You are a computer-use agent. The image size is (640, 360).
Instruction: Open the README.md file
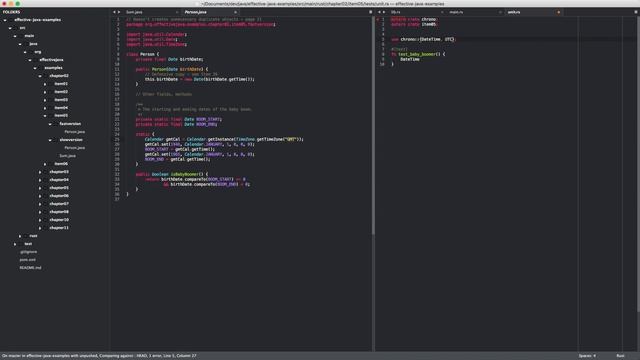pyautogui.click(x=30, y=268)
